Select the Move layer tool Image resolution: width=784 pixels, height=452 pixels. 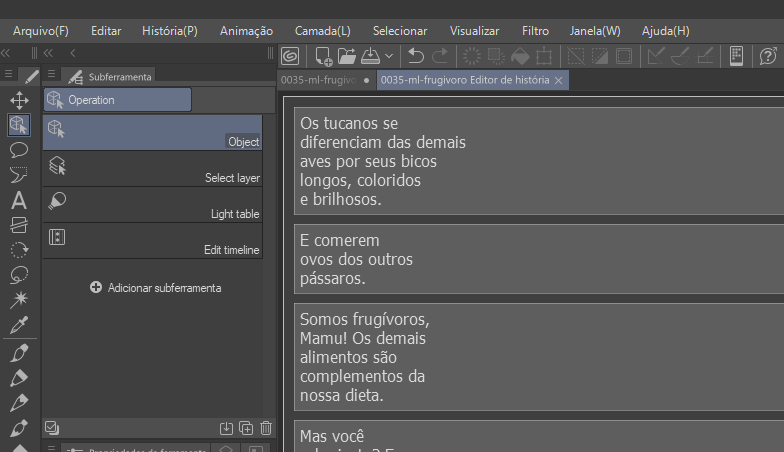coord(18,100)
